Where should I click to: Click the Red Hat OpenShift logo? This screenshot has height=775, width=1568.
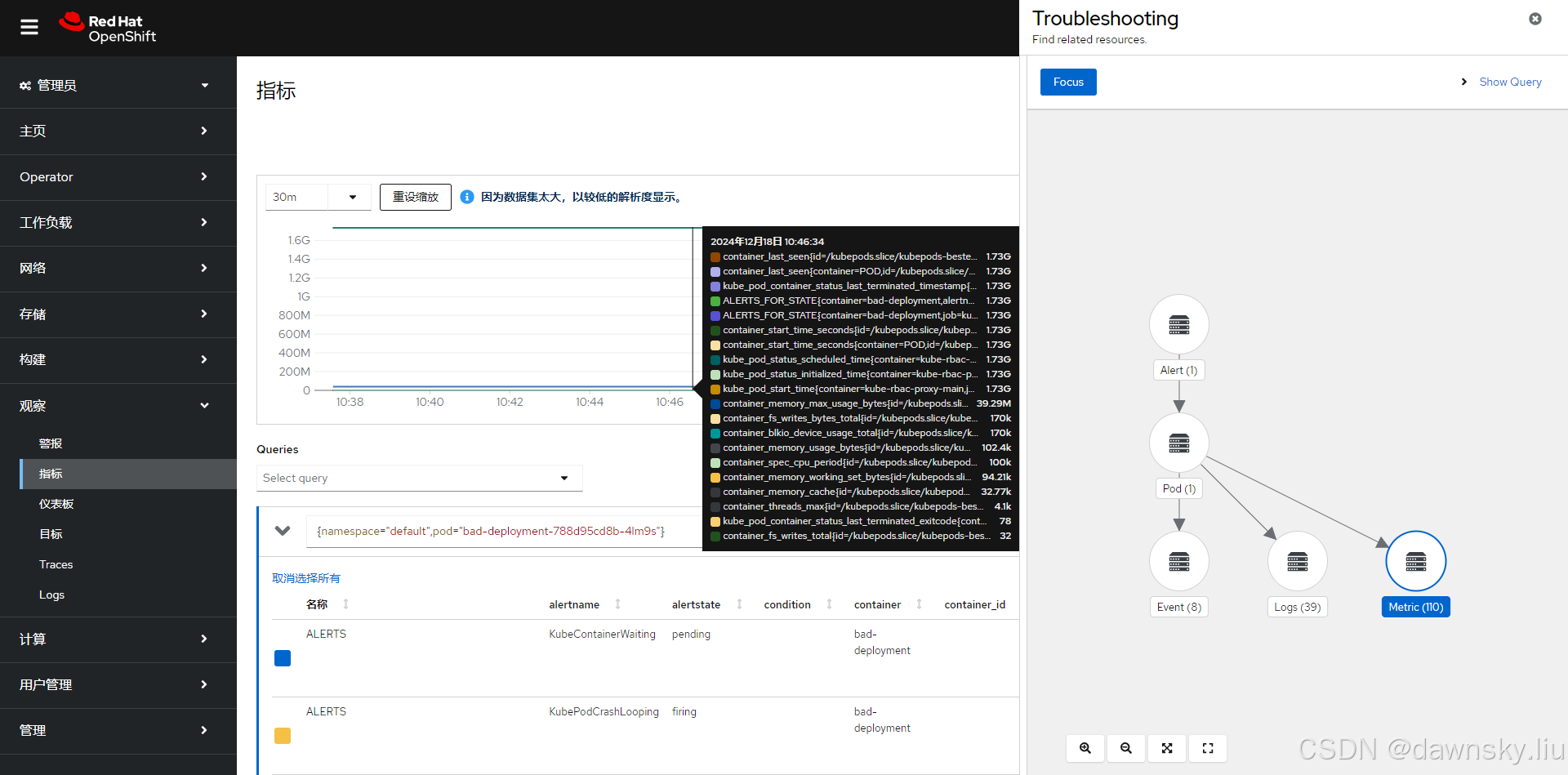pyautogui.click(x=107, y=27)
